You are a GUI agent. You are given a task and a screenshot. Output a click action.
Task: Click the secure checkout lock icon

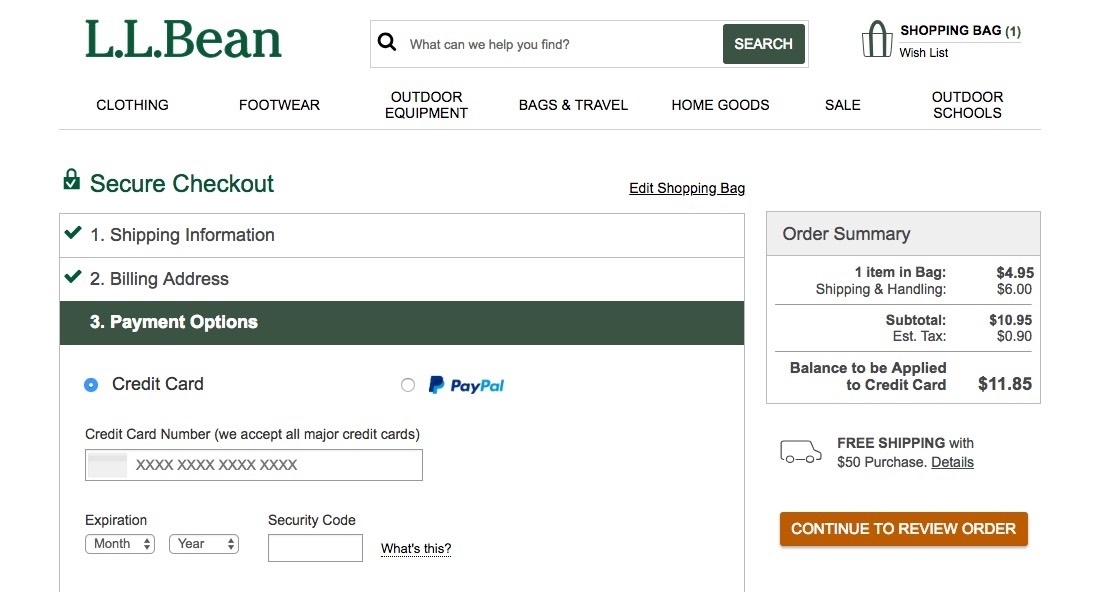click(x=71, y=180)
